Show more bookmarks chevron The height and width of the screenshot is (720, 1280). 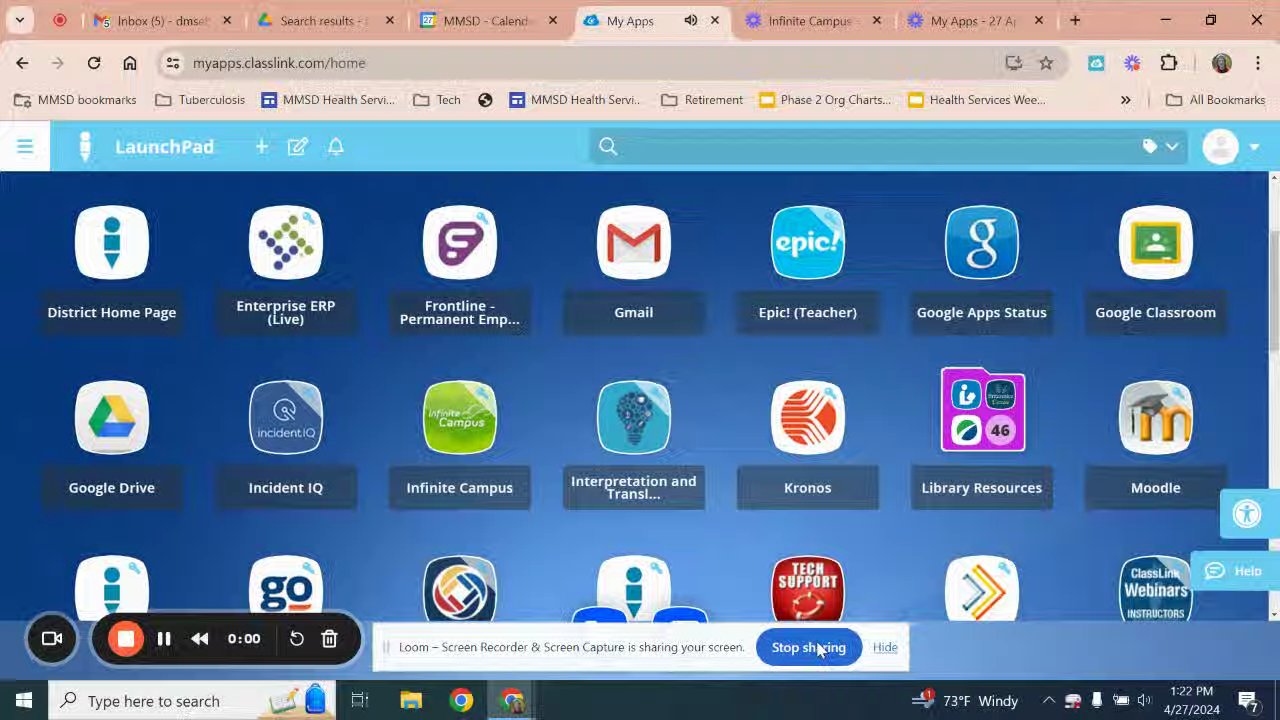(x=1125, y=100)
